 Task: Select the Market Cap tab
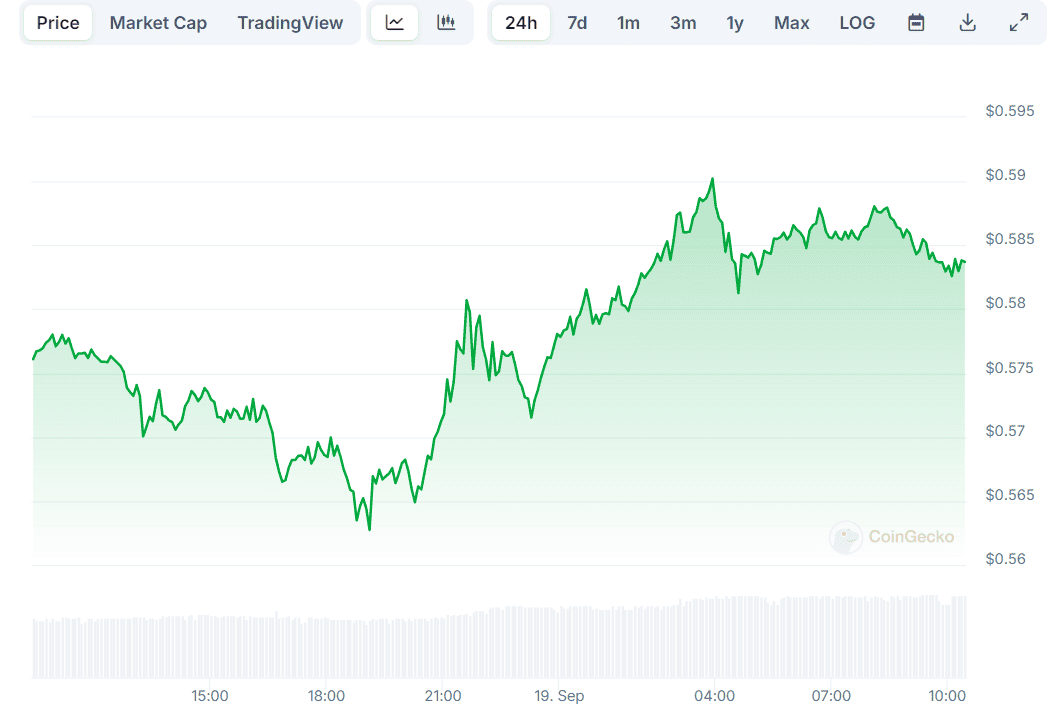pyautogui.click(x=158, y=23)
